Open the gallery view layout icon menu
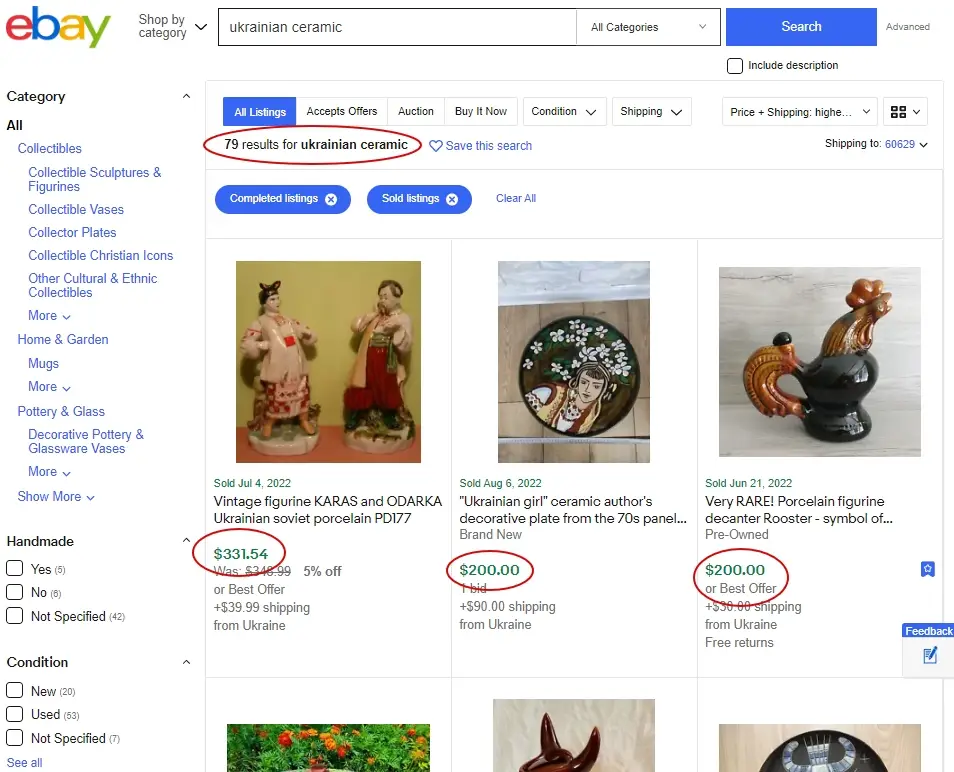 (x=905, y=112)
